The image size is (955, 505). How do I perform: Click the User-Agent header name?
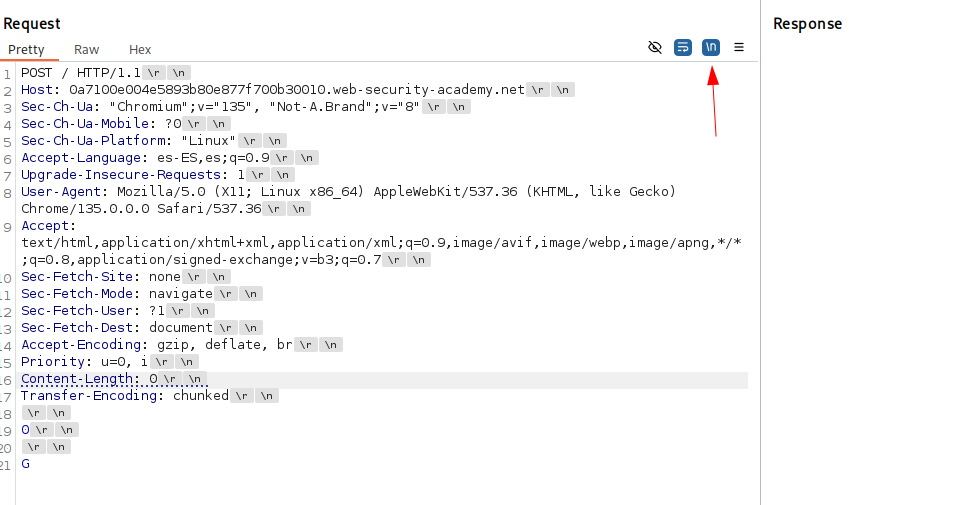[x=61, y=192]
